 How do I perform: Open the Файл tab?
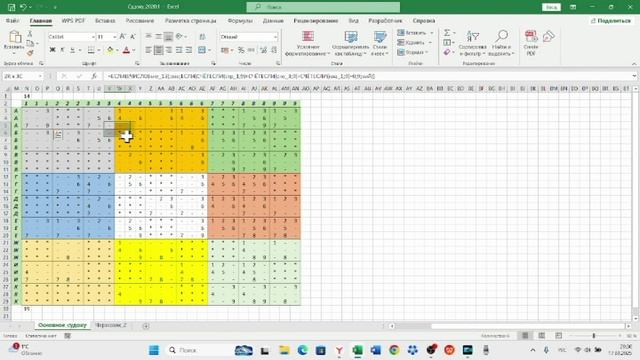(x=12, y=20)
